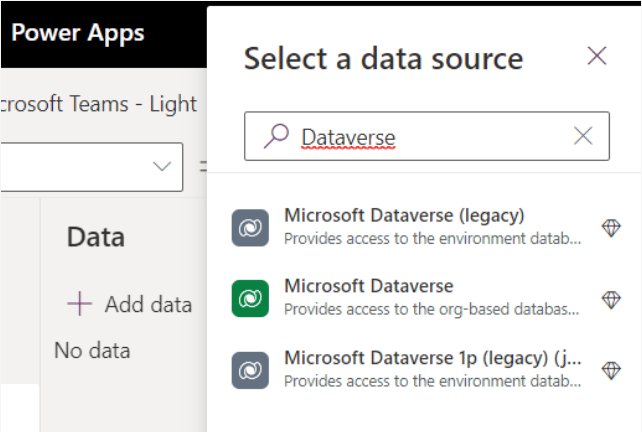Viewport: 642px width, 432px height.
Task: Choose Microsoft Dataverse 1p (legacy) title
Action: 433,358
